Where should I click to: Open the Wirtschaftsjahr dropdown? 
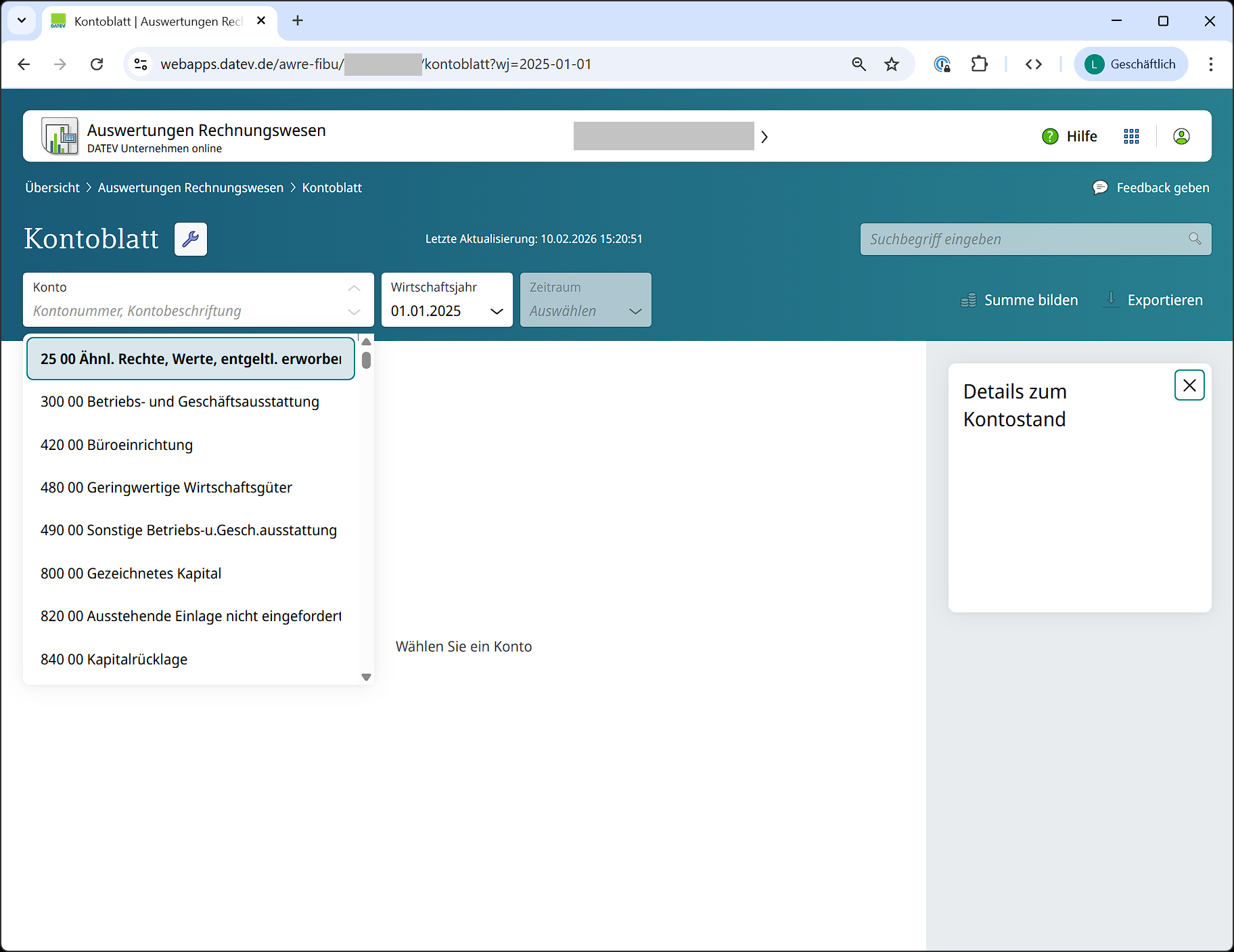pyautogui.click(x=447, y=300)
